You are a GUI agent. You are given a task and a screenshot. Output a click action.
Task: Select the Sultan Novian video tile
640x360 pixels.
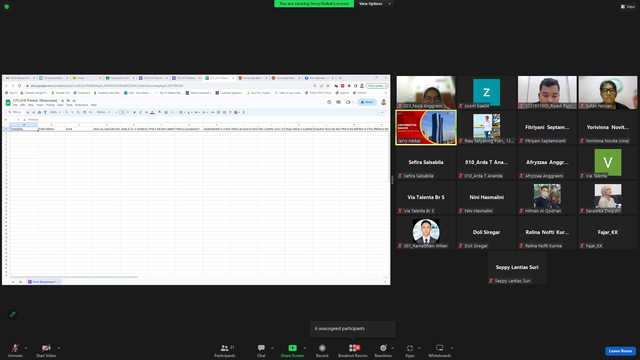(x=608, y=93)
